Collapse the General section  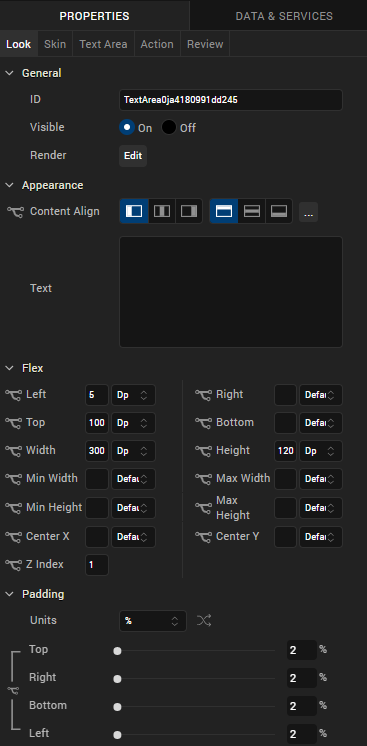point(9,73)
